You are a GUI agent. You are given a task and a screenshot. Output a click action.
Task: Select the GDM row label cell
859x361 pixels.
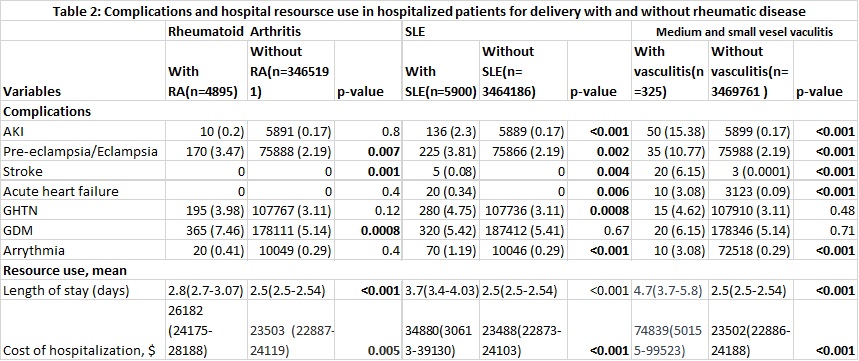[x=83, y=231]
